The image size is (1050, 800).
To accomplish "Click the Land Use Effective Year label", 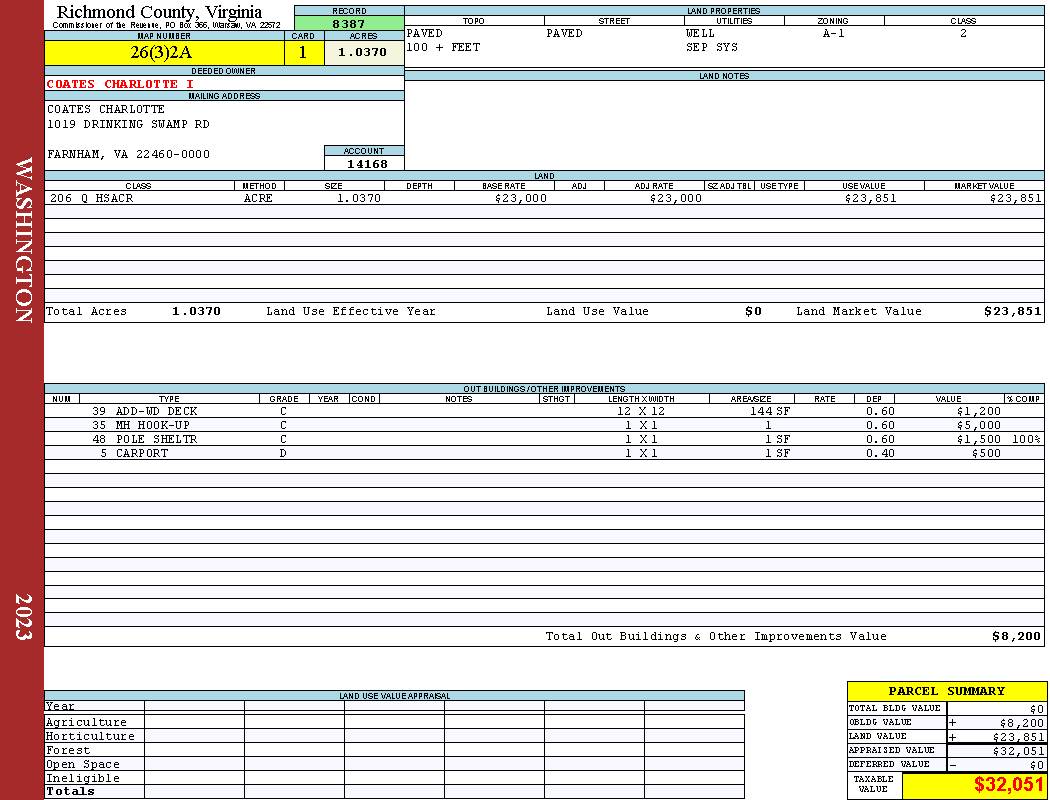I will tap(351, 311).
